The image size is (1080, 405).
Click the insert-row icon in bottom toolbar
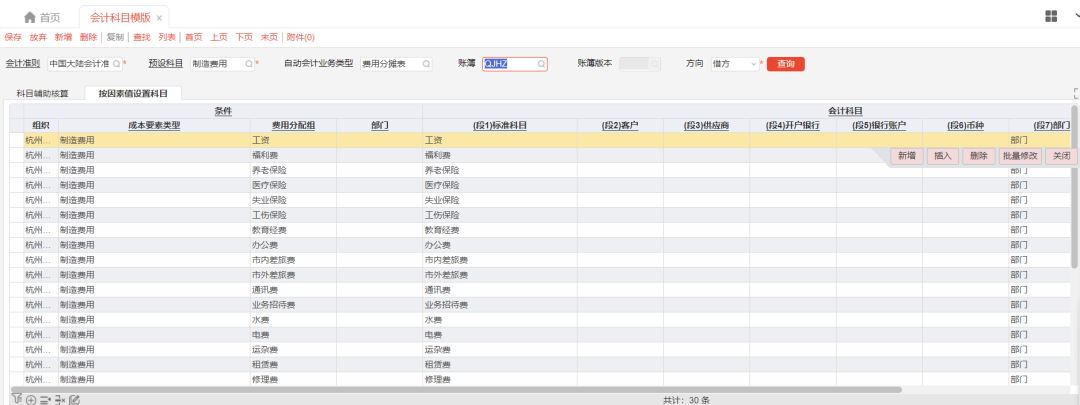[x=46, y=399]
